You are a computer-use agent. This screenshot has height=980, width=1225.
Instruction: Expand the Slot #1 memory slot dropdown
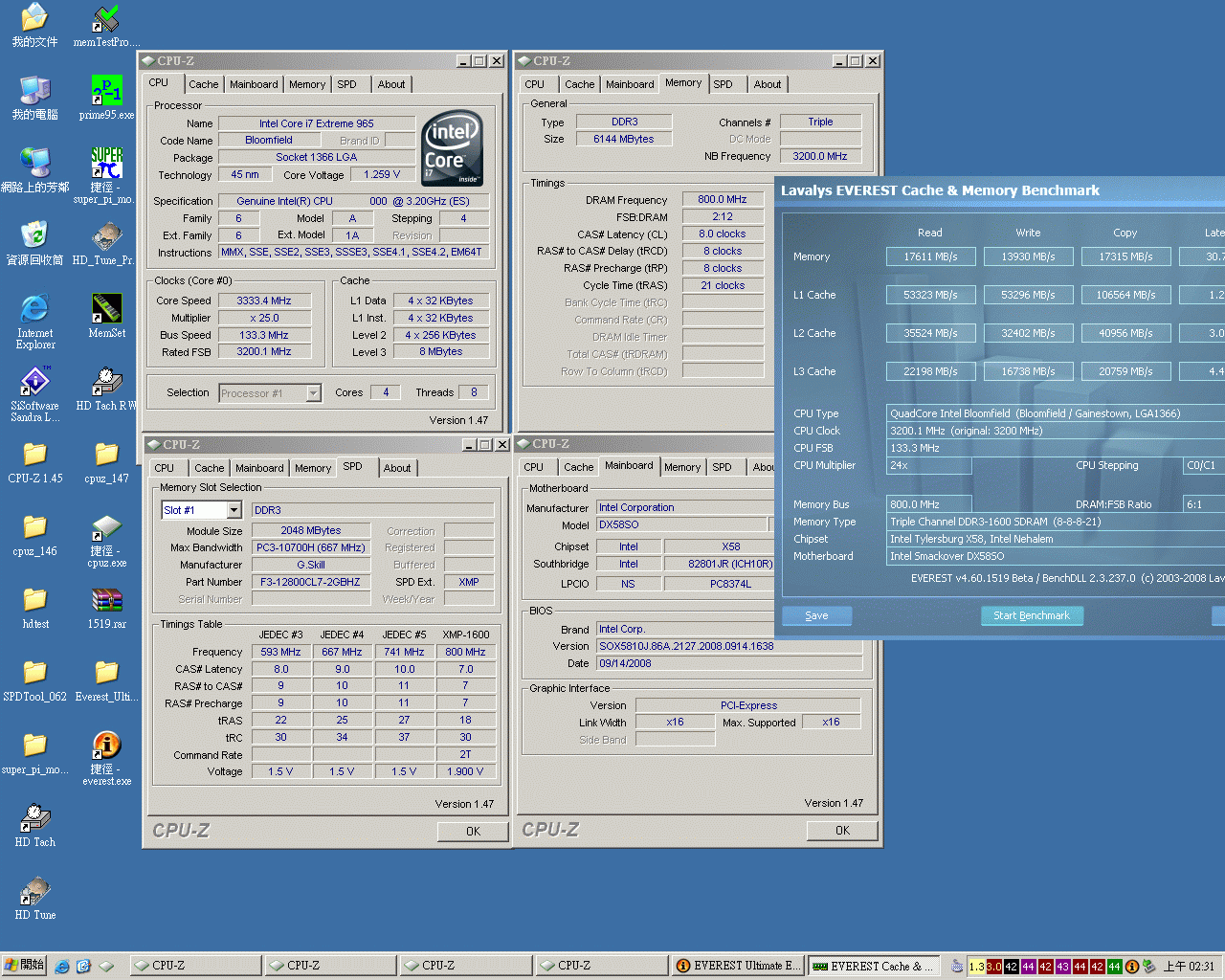tap(234, 510)
